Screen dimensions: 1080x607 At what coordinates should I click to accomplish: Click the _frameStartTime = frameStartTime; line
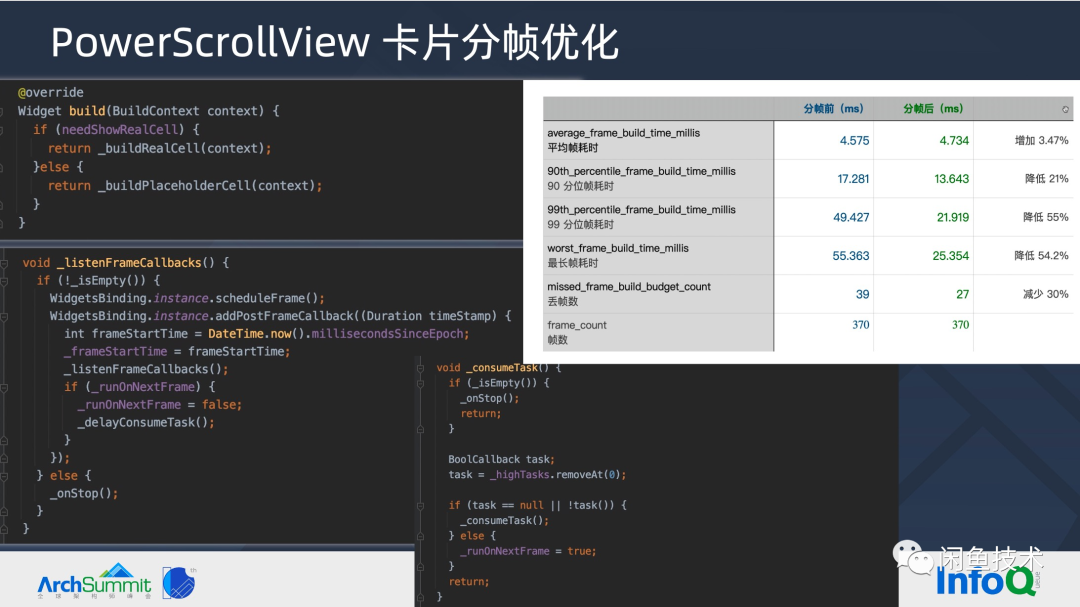point(177,351)
